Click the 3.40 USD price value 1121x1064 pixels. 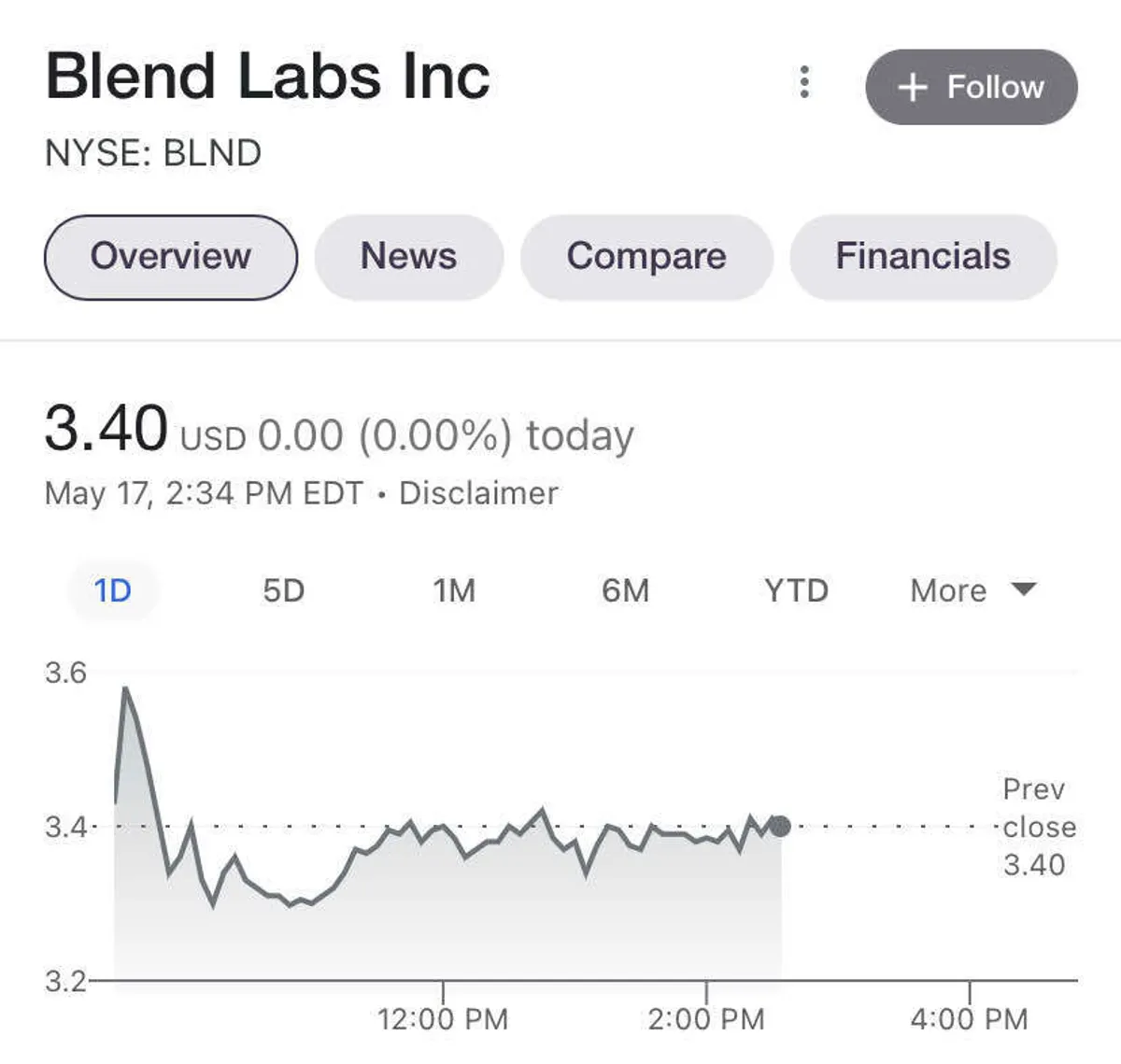coord(106,430)
